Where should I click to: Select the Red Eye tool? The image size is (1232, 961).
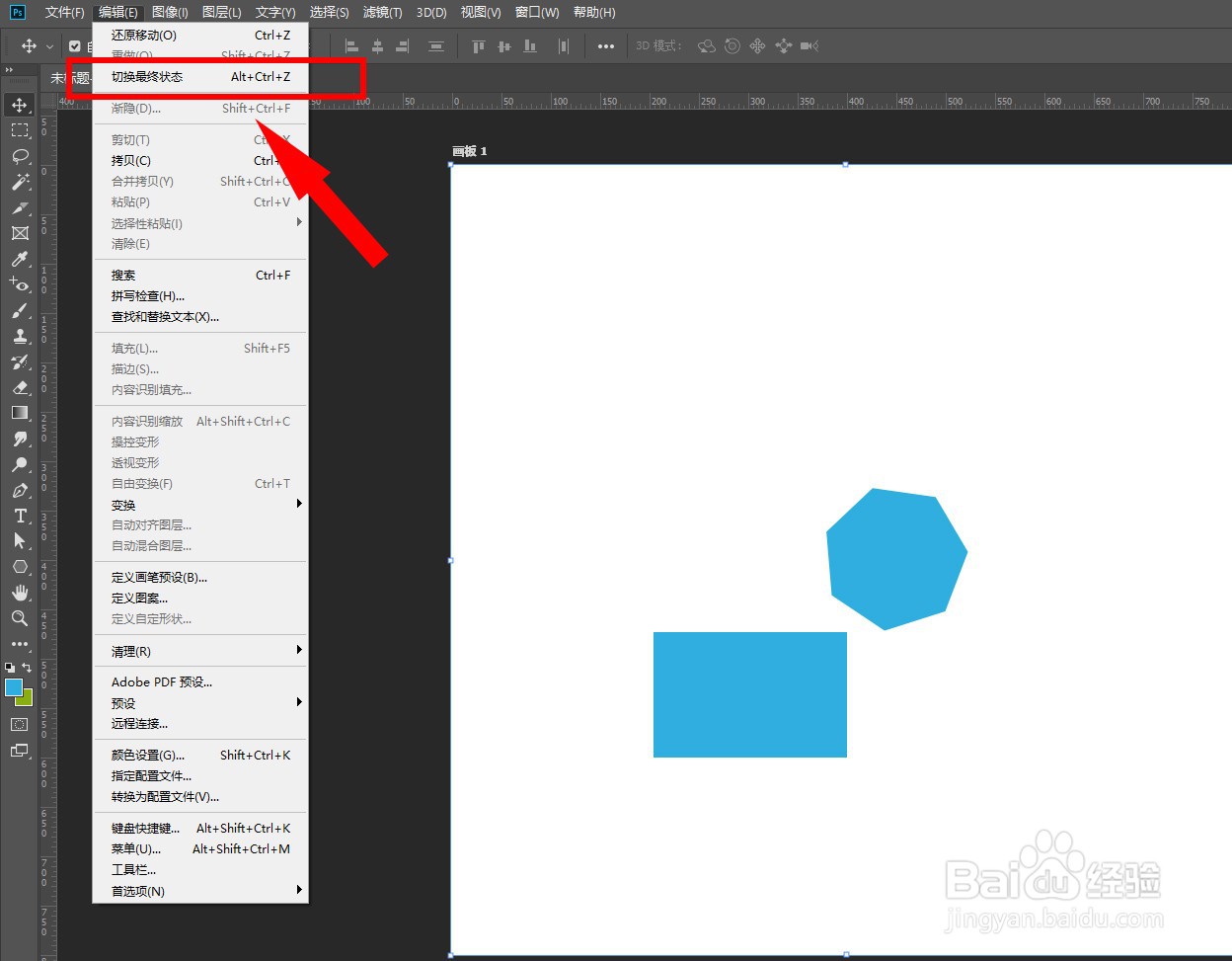coord(20,284)
